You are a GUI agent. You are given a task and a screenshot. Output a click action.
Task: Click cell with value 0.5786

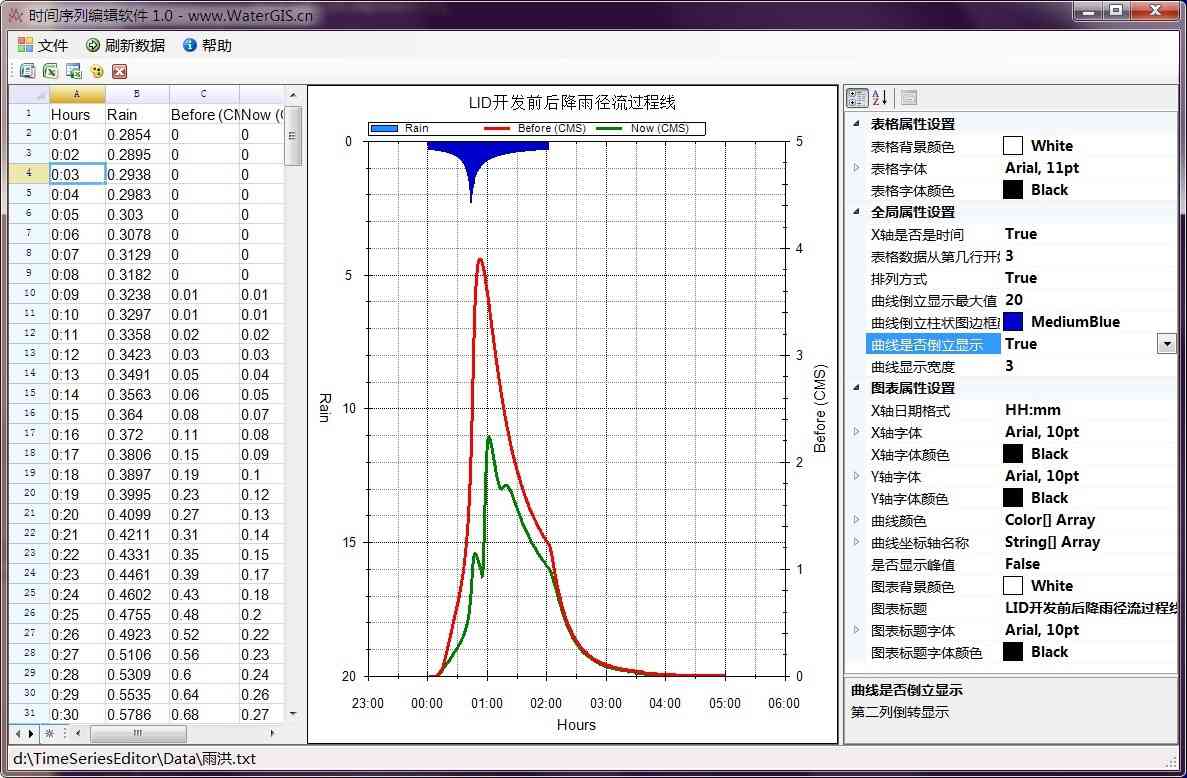137,714
